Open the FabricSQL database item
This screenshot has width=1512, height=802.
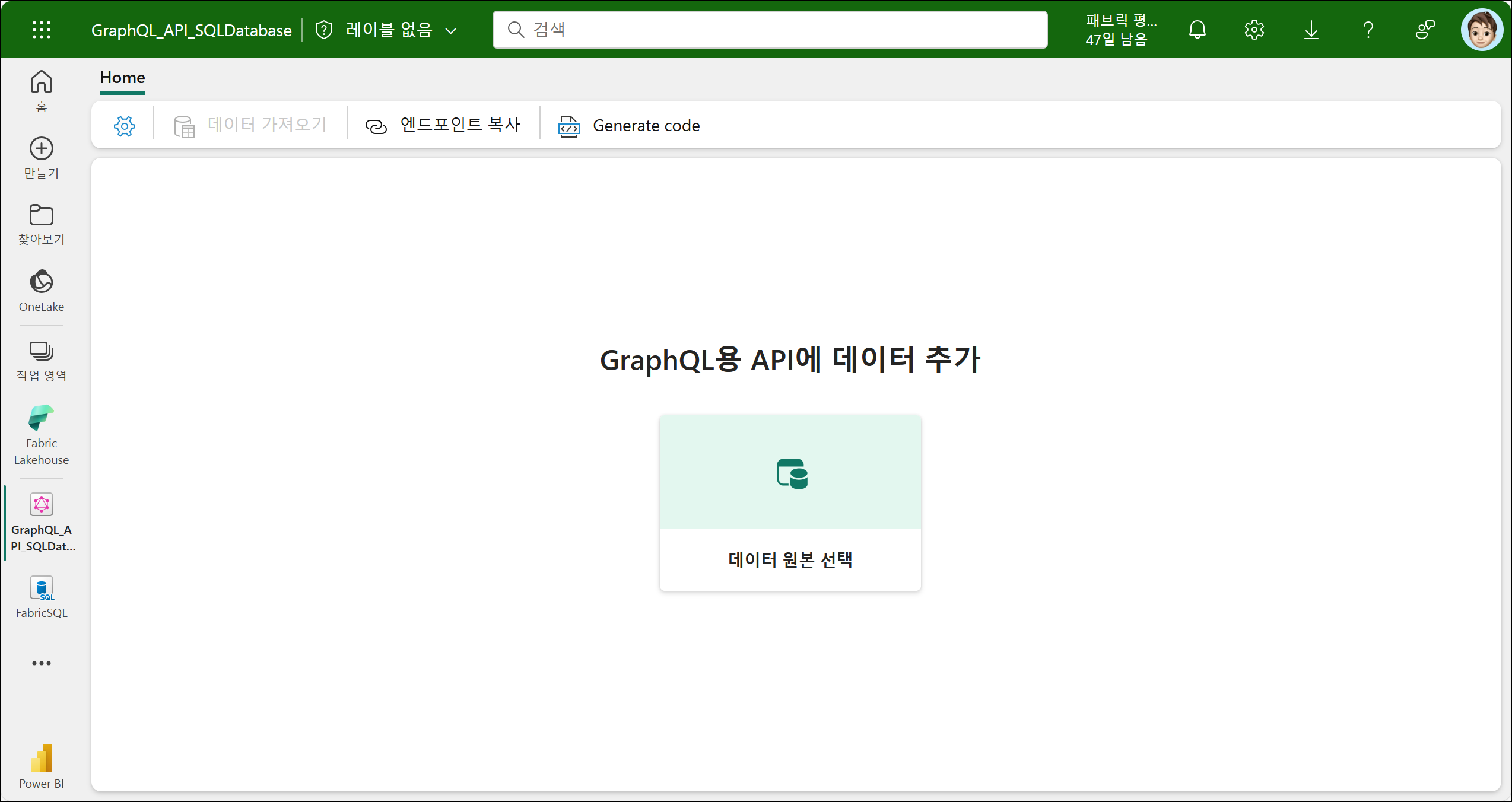42,597
